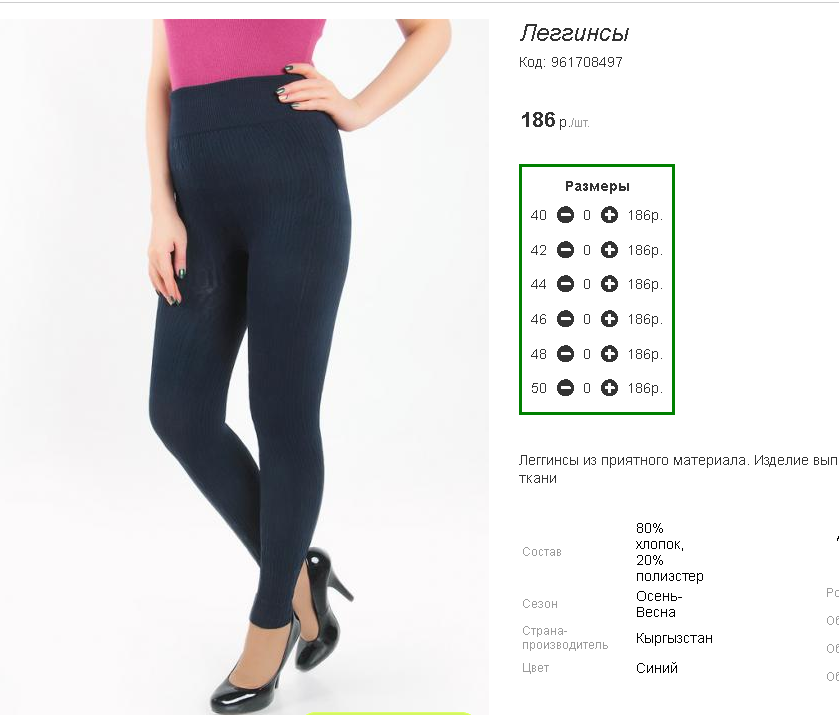
Task: Remove one item of size 48
Action: click(x=565, y=354)
